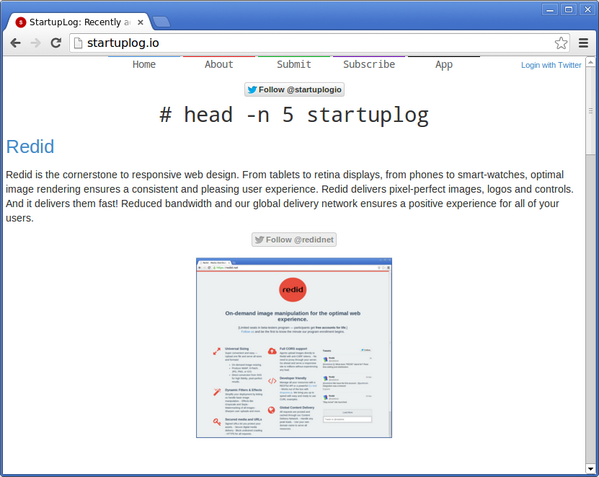Go back using the browser back arrow
Screen dimensions: 599x477
tap(16, 43)
